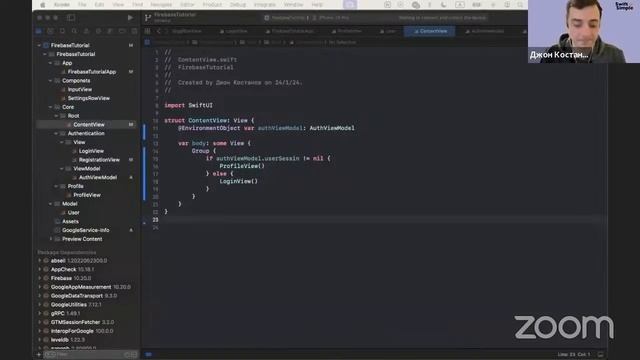Collapse the FirebaseTutorial project root
The width and height of the screenshot is (640, 360).
pos(40,45)
